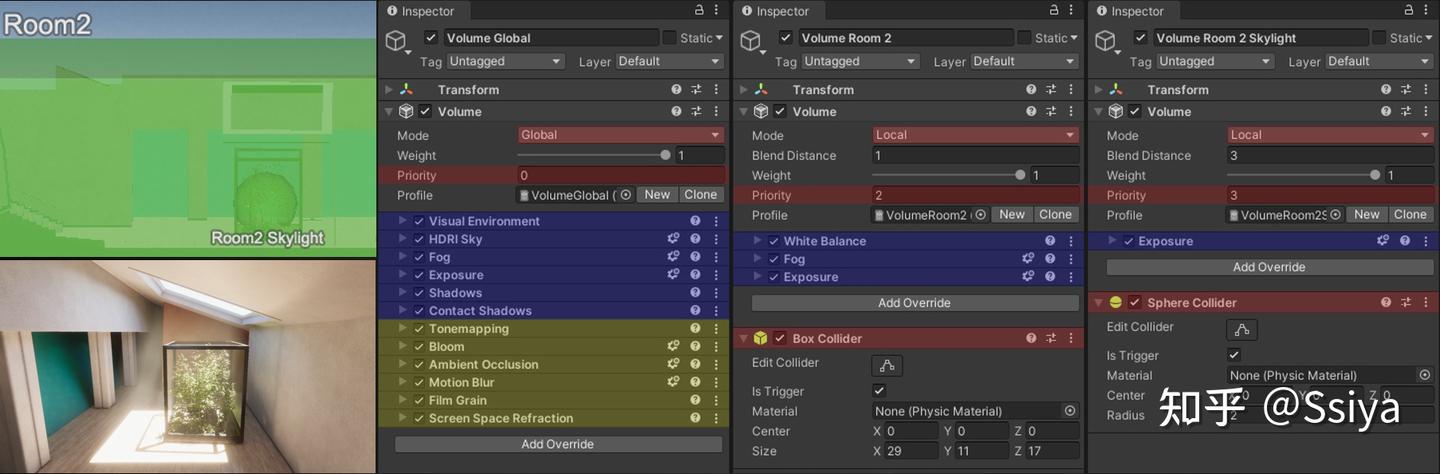1440x474 pixels.
Task: Uncheck Is Trigger on the Sphere Collider
Action: click(1234, 355)
